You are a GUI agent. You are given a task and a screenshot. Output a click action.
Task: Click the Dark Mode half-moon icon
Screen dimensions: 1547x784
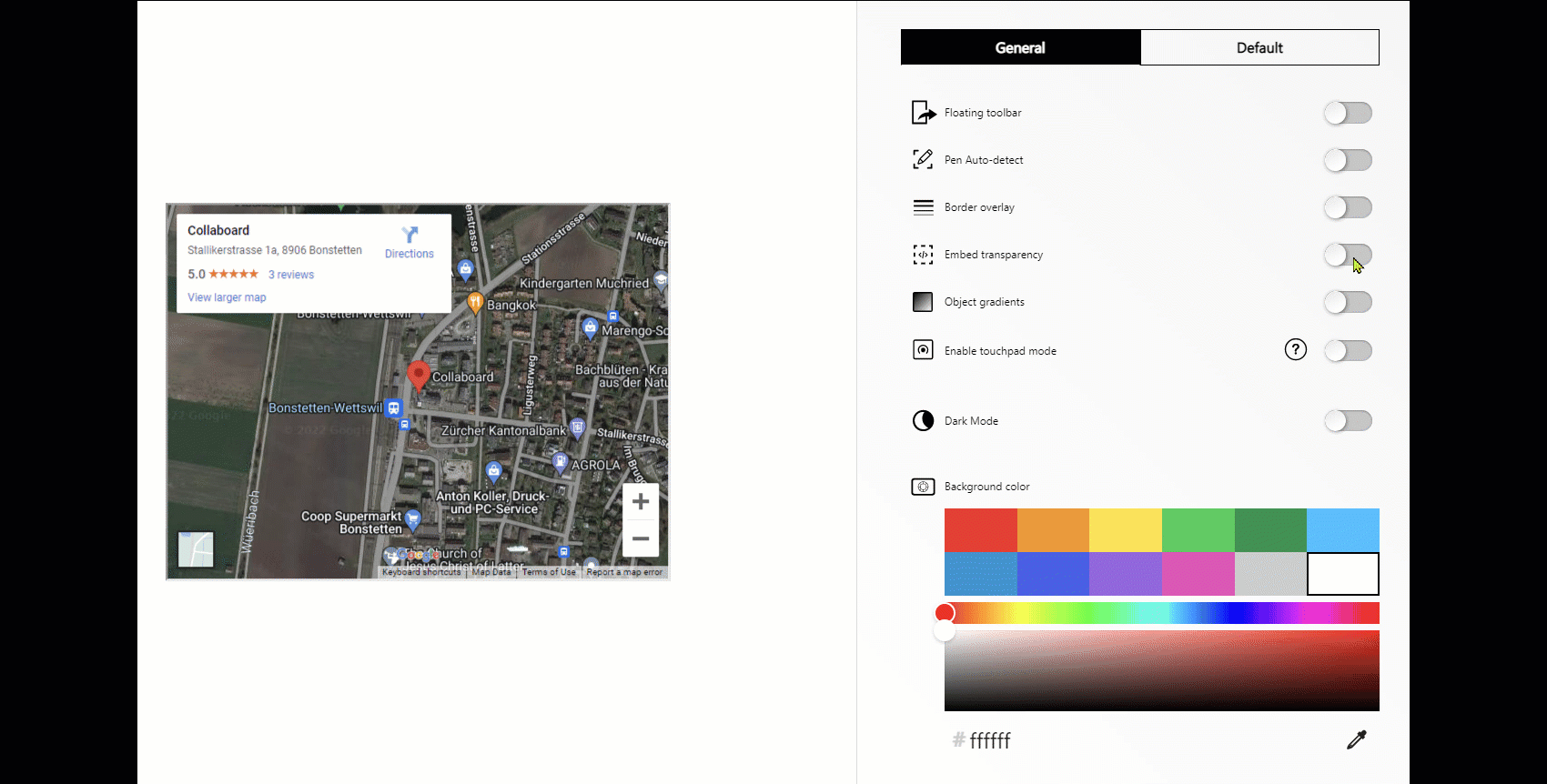(x=923, y=421)
